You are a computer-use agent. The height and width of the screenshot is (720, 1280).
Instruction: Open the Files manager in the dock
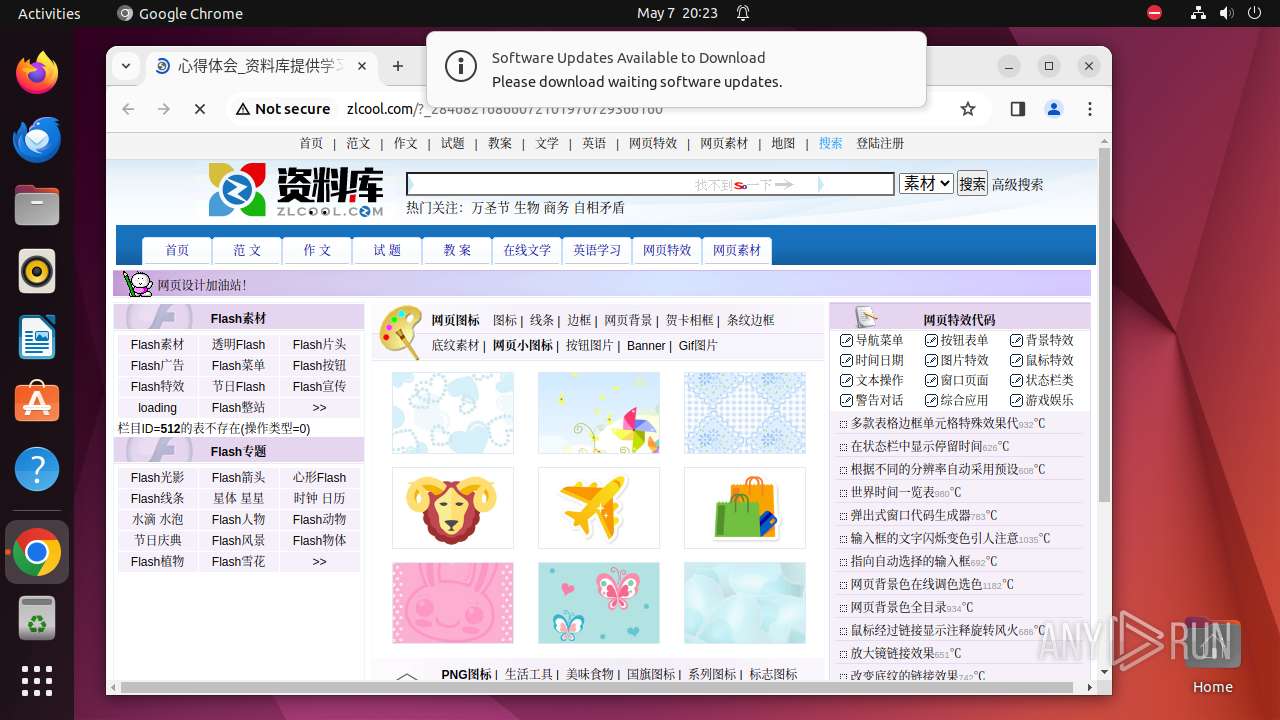(x=37, y=205)
